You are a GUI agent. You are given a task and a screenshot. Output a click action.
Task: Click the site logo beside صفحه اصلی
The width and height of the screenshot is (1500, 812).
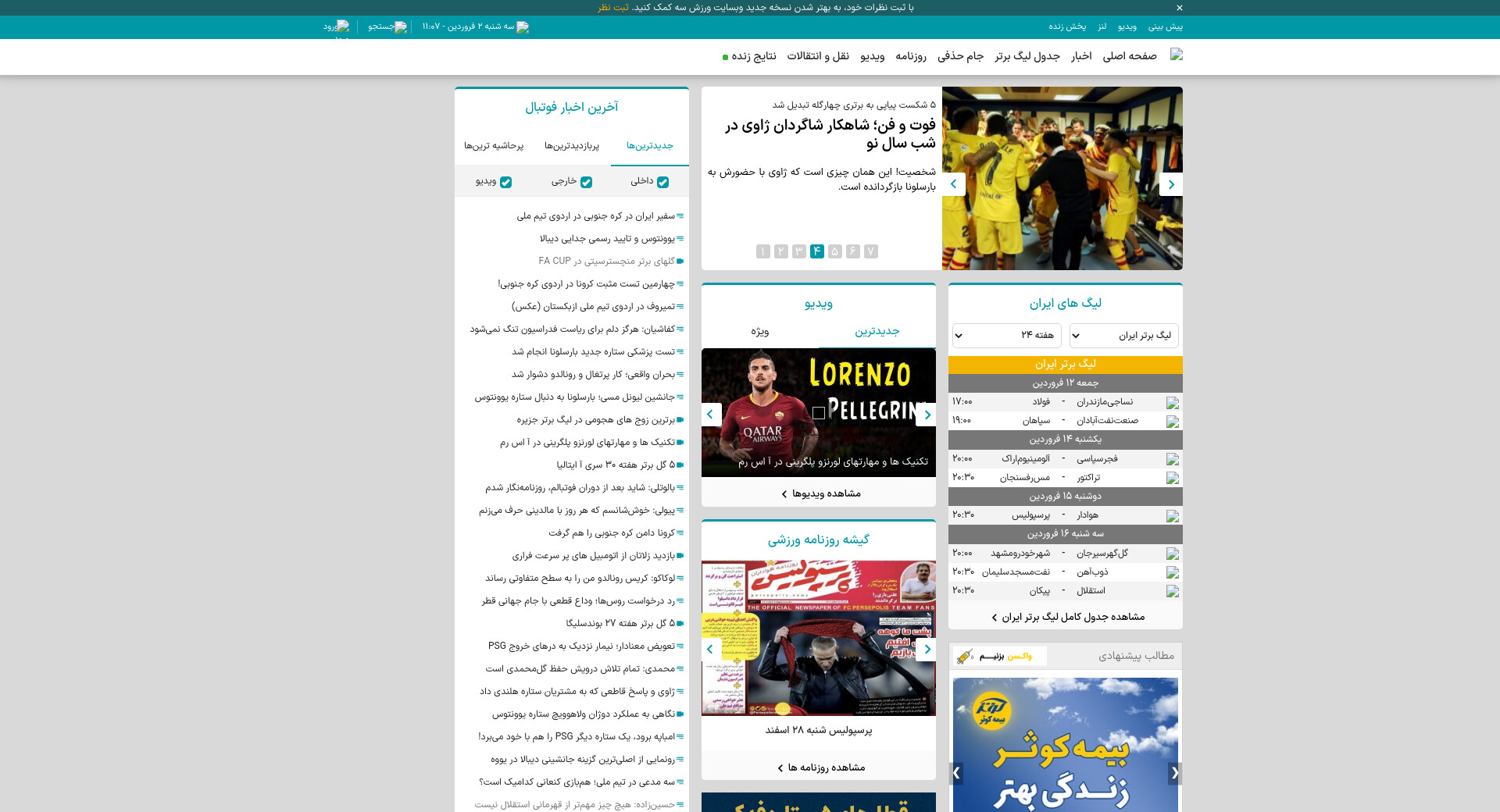(1177, 55)
